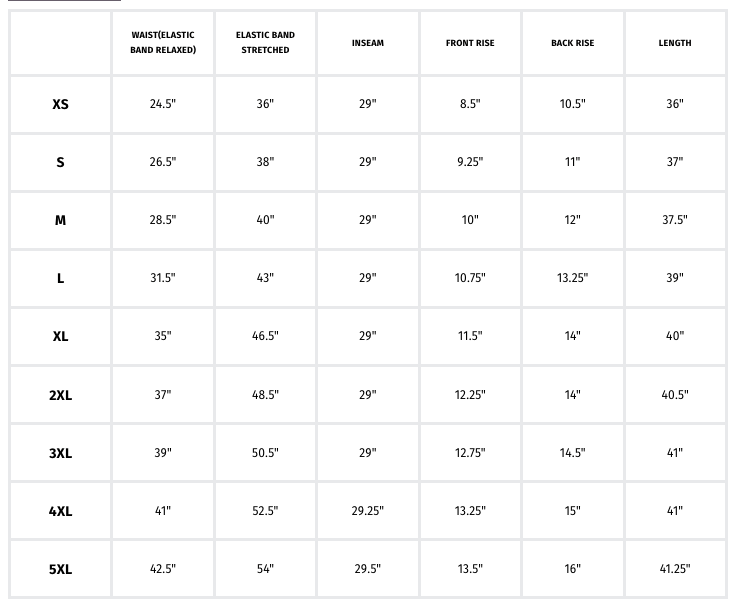Select the 16" back rise cell for 5XL
This screenshot has height=616, width=742.
(572, 569)
